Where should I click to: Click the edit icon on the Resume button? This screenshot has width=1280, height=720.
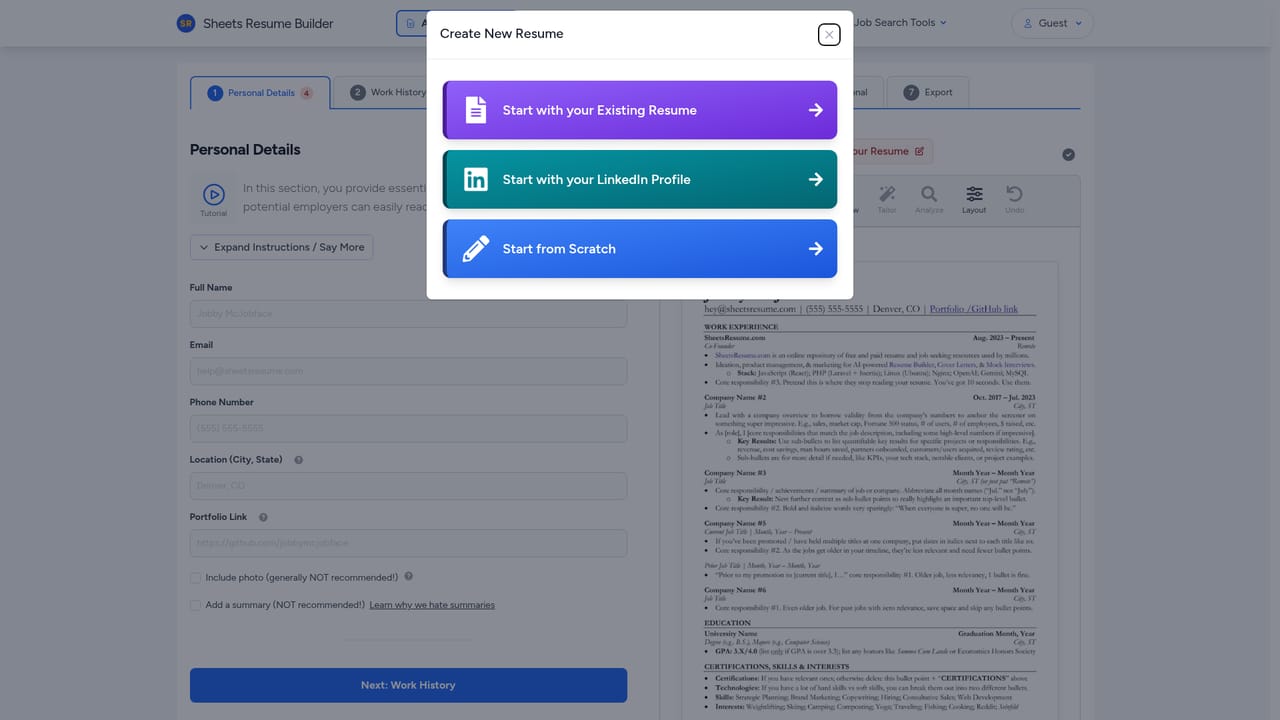pos(920,152)
